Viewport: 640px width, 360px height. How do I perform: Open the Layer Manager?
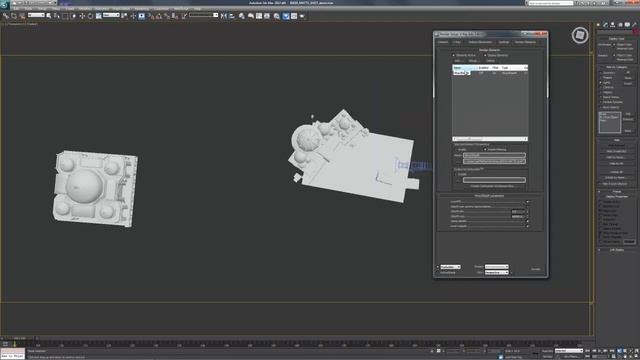click(x=242, y=16)
